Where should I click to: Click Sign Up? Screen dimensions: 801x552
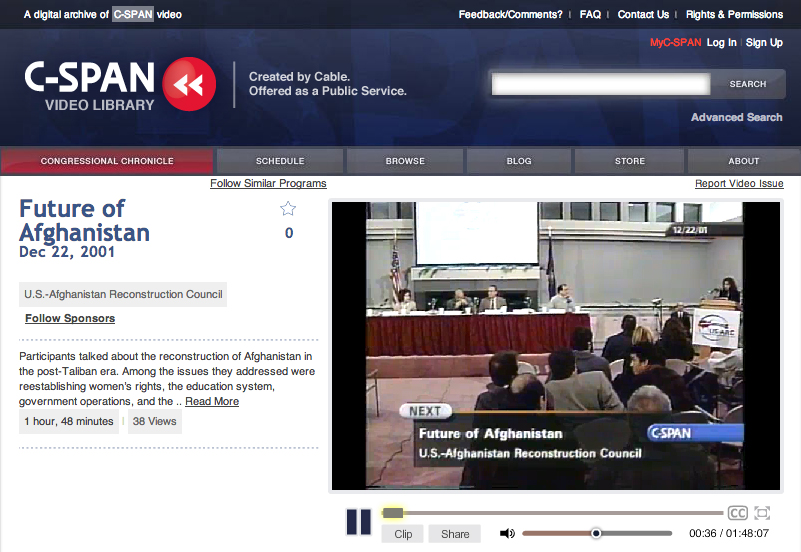[764, 42]
